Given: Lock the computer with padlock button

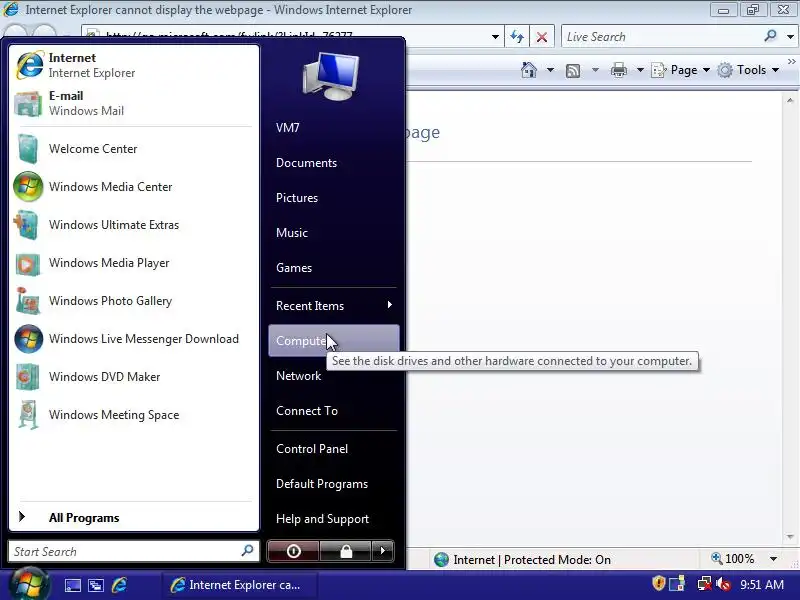Looking at the screenshot, I should (346, 551).
